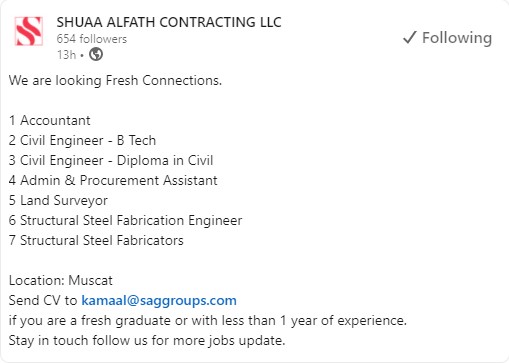Click the 13h post timestamp
The image size is (509, 363).
66,55
